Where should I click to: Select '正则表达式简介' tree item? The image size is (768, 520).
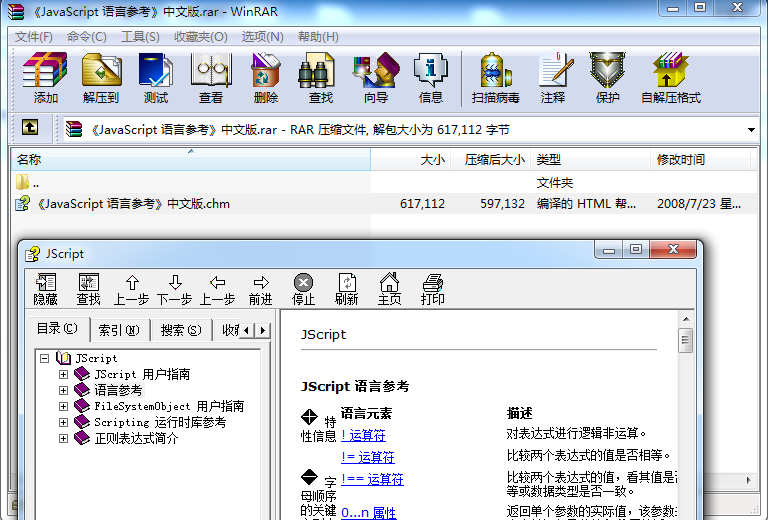coord(136,438)
